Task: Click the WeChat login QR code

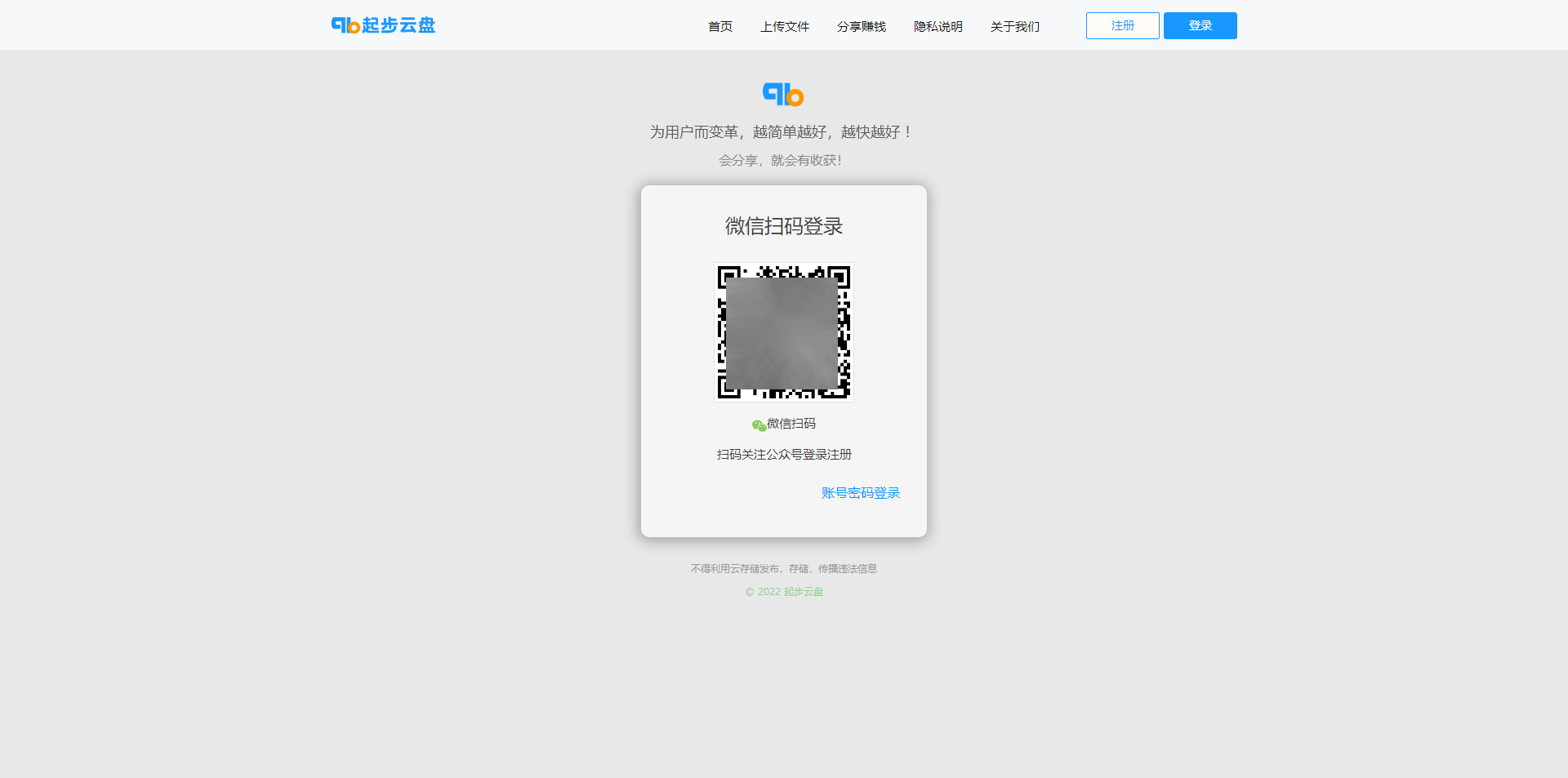Action: [784, 332]
